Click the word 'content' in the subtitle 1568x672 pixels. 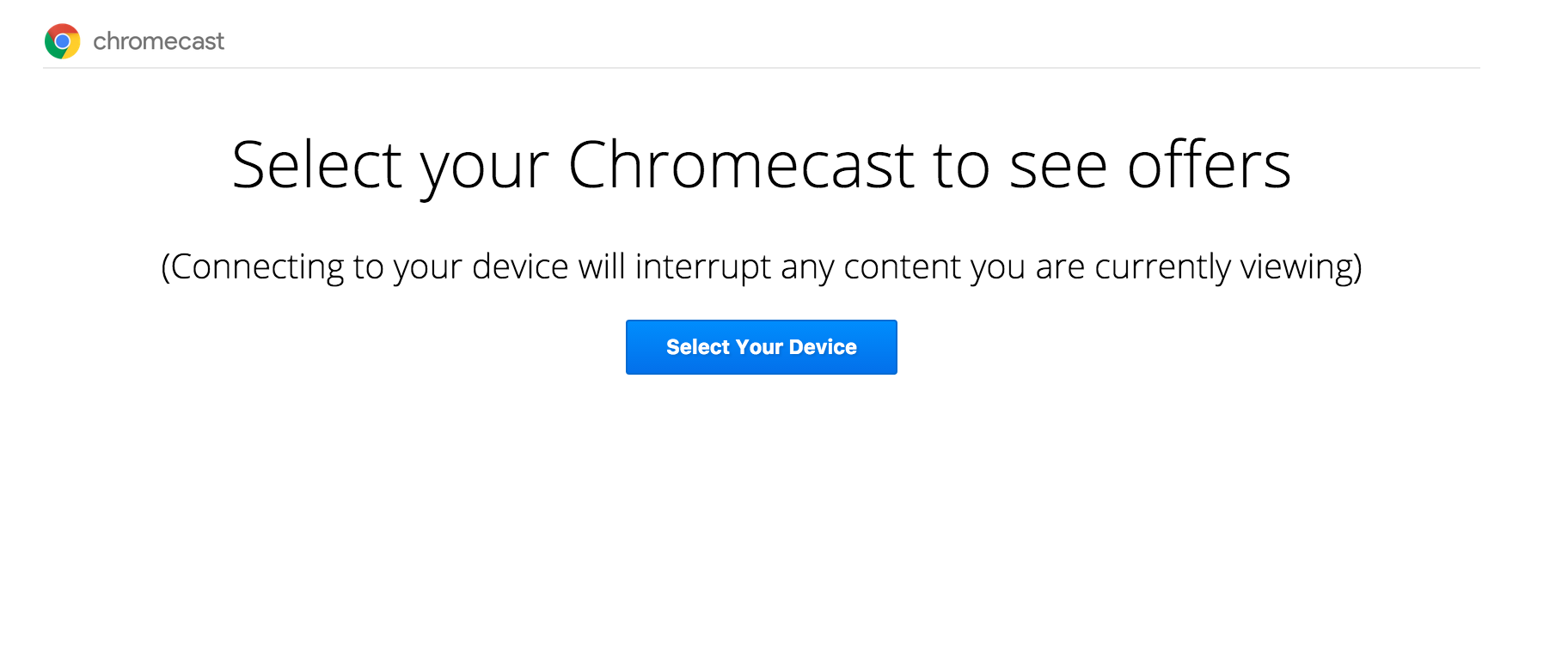[x=902, y=268]
